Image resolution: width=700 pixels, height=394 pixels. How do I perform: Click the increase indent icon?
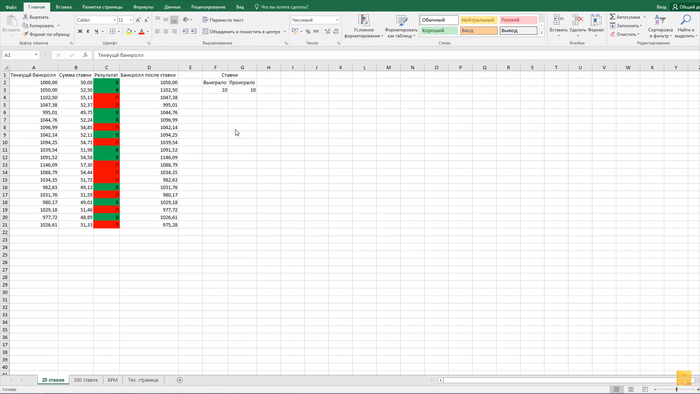[x=194, y=32]
